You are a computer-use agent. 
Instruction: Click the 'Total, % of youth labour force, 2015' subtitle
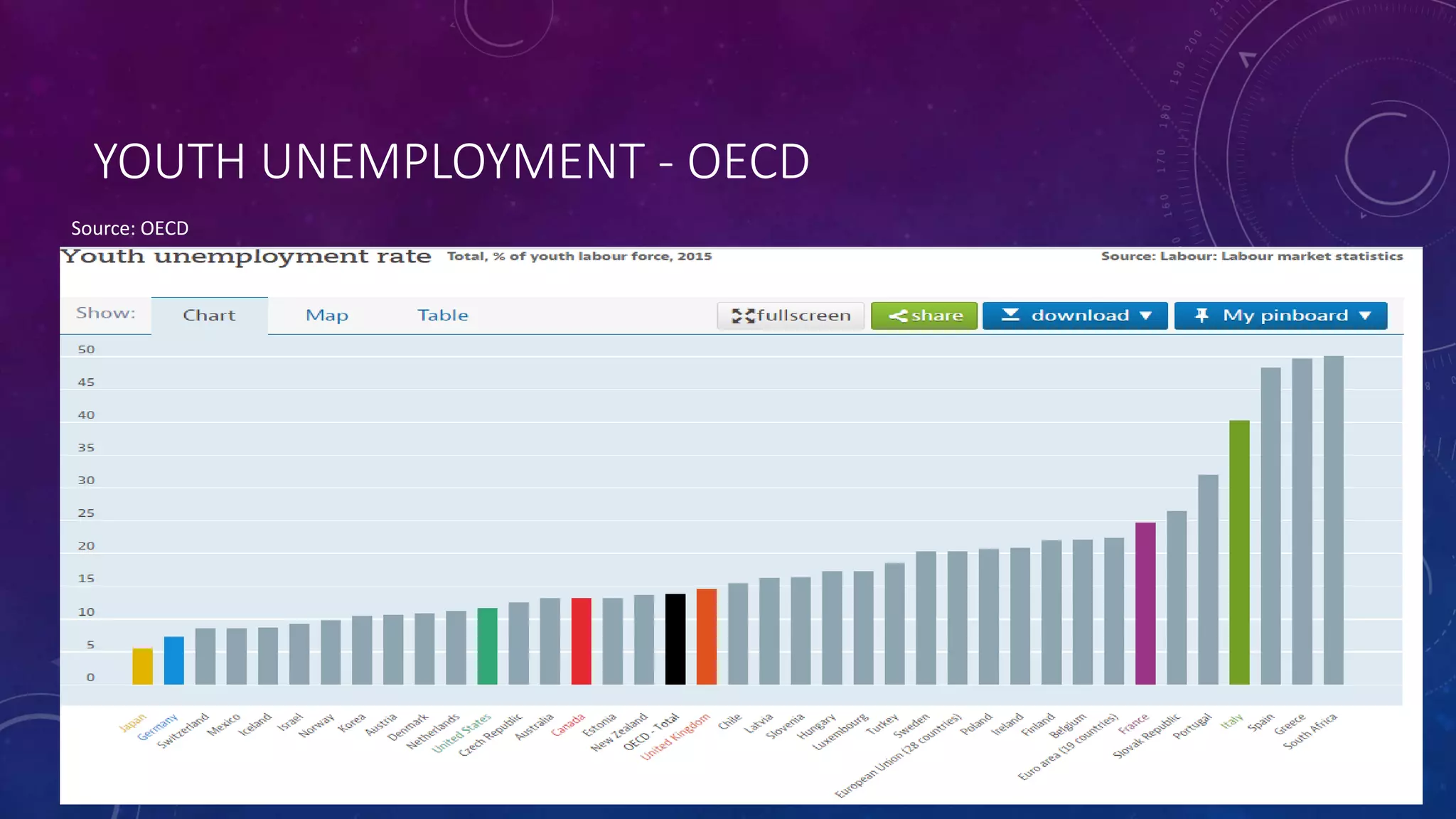click(579, 256)
